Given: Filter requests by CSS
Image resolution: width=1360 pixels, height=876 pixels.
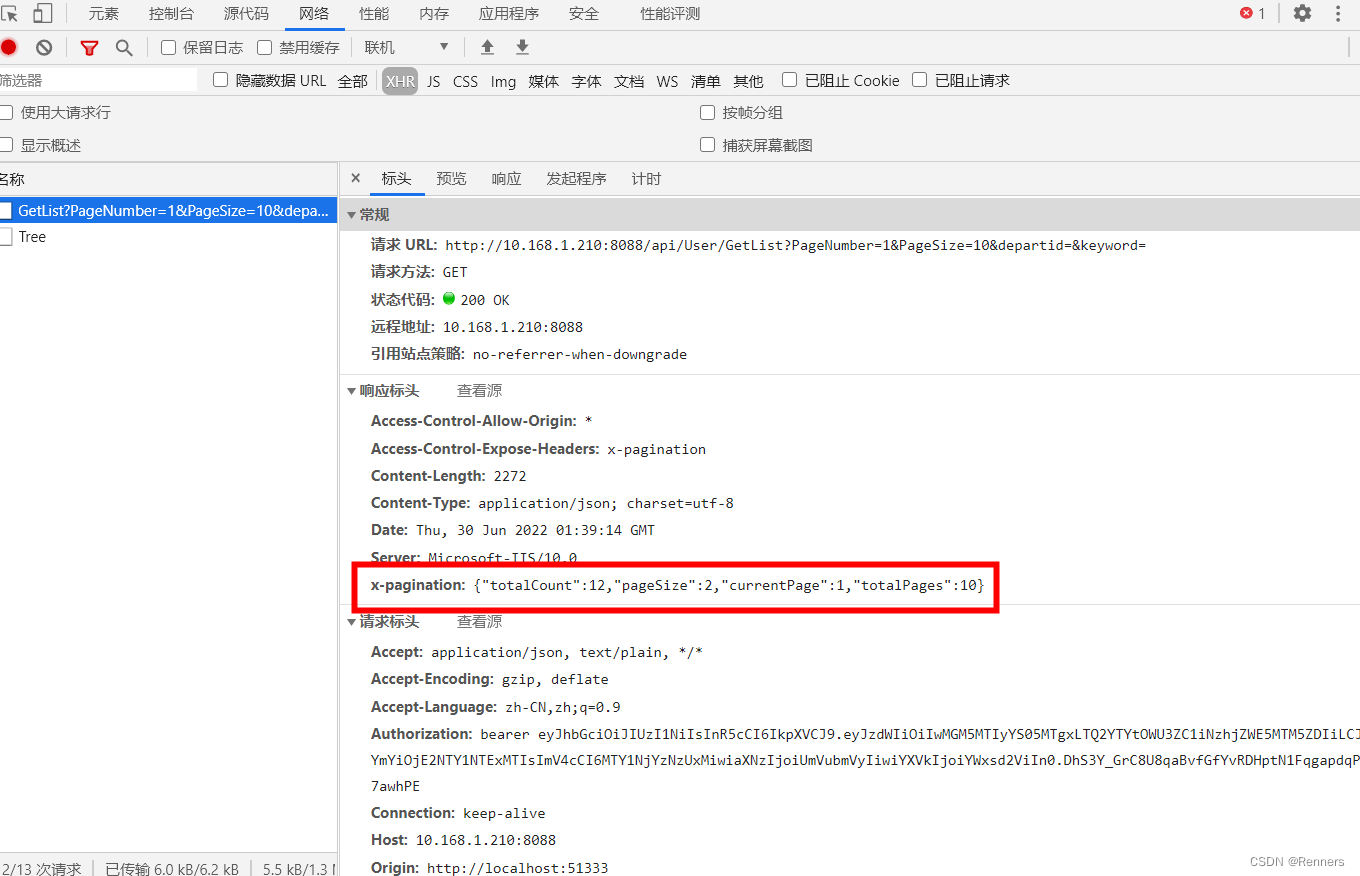Looking at the screenshot, I should pos(465,81).
